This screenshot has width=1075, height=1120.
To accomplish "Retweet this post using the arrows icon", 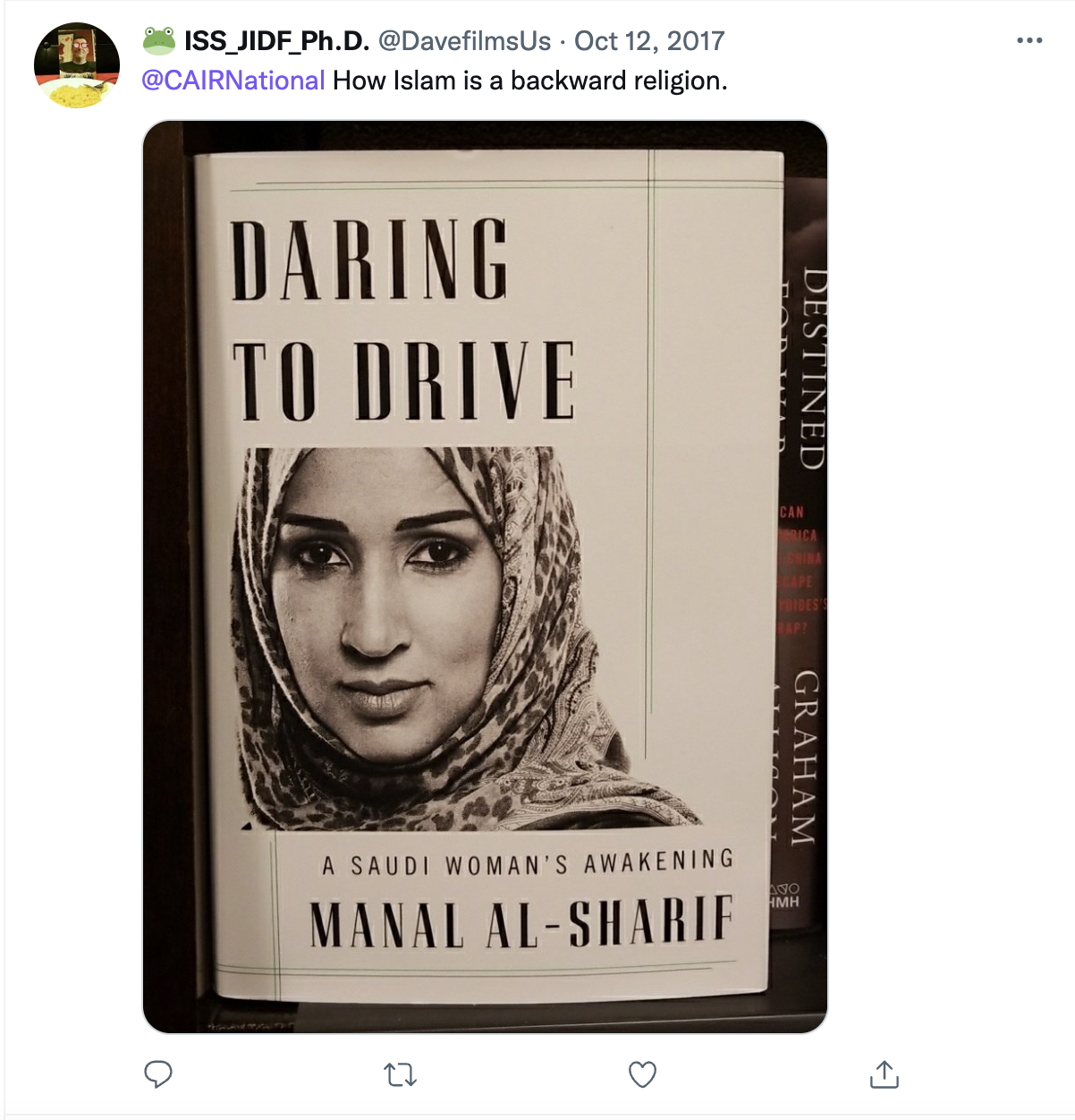I will click(x=400, y=1074).
